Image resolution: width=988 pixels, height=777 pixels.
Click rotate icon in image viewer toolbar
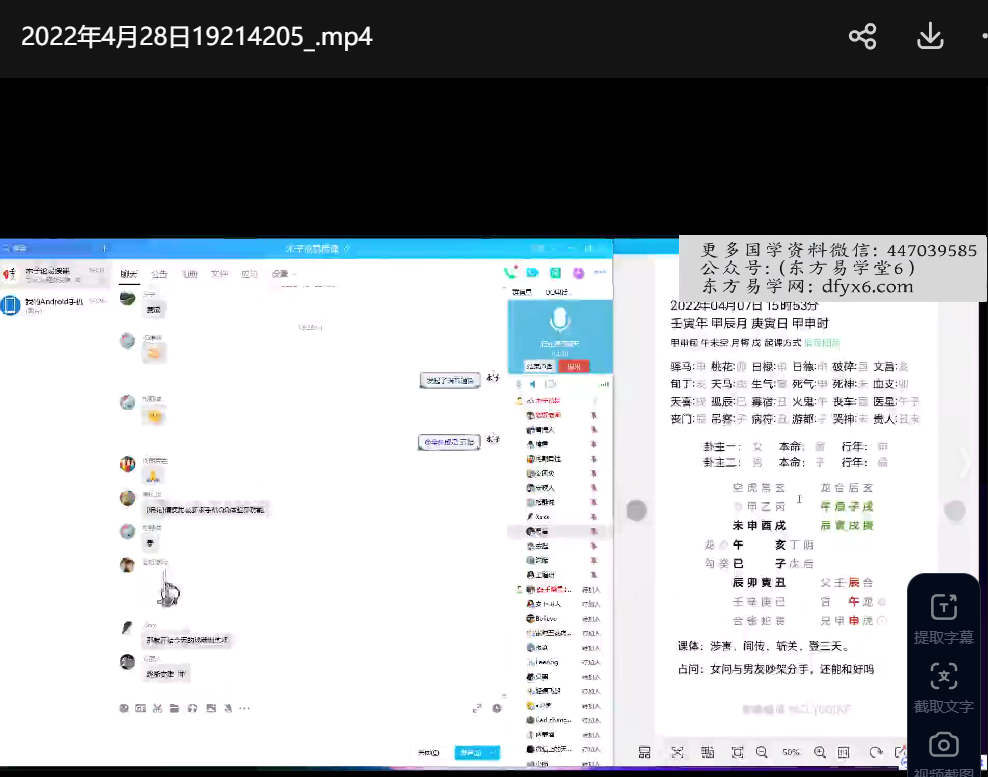tap(875, 752)
